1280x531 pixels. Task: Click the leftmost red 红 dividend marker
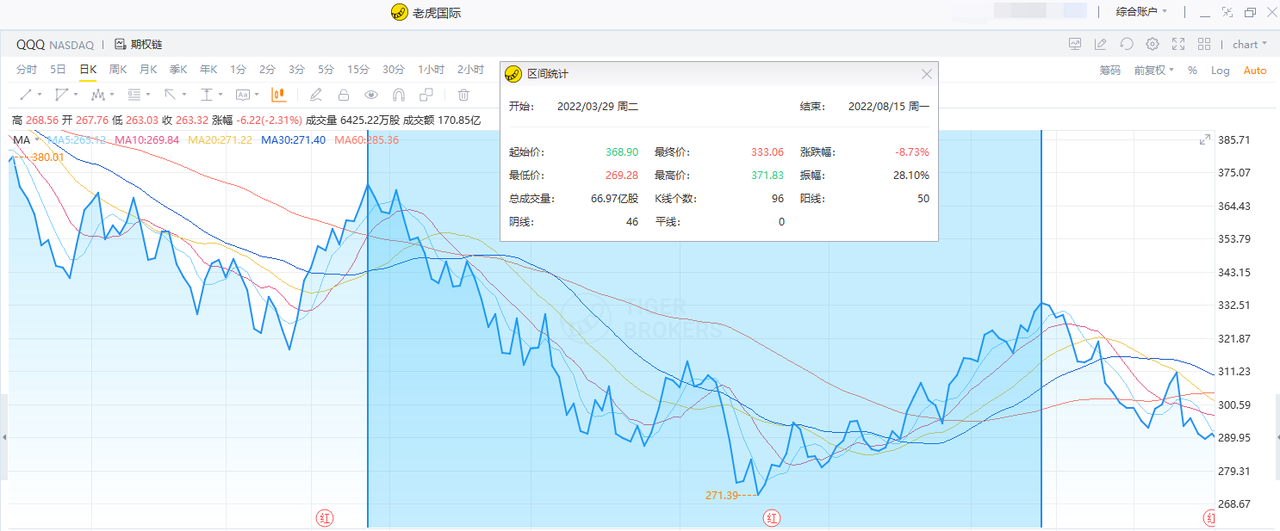point(324,517)
